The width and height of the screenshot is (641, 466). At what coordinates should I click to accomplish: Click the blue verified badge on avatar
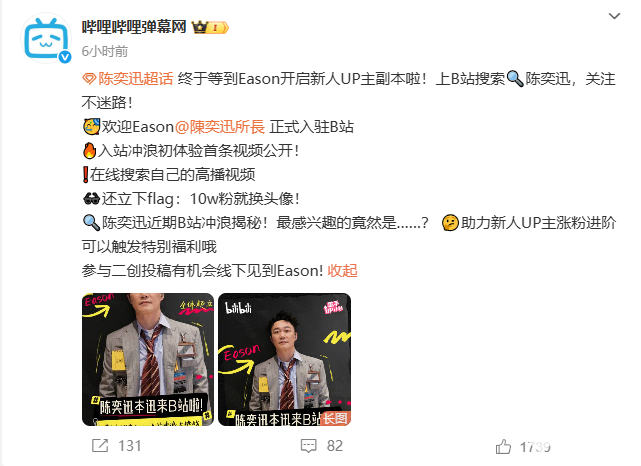pyautogui.click(x=65, y=57)
